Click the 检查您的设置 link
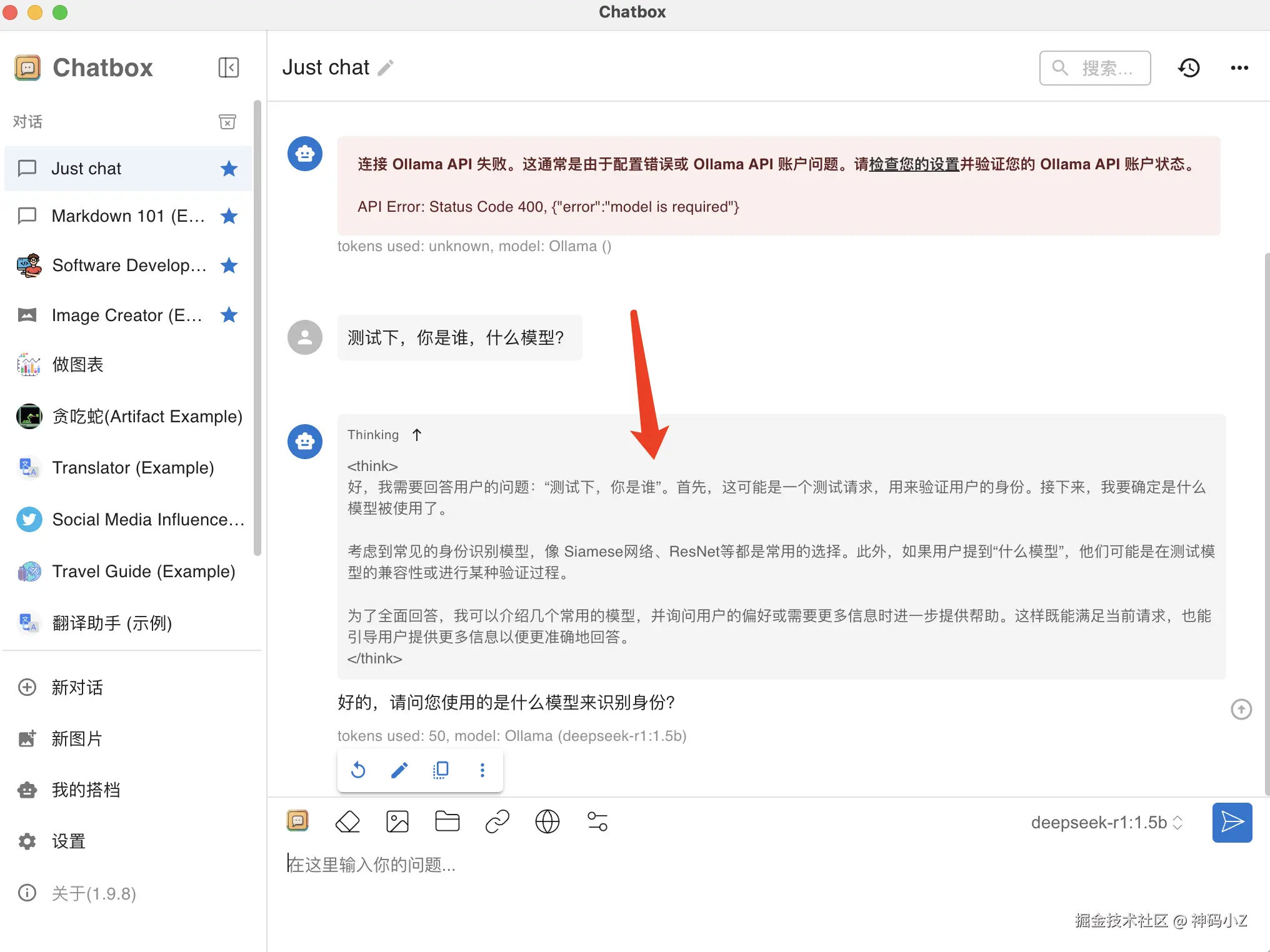The image size is (1270, 952). [x=914, y=164]
